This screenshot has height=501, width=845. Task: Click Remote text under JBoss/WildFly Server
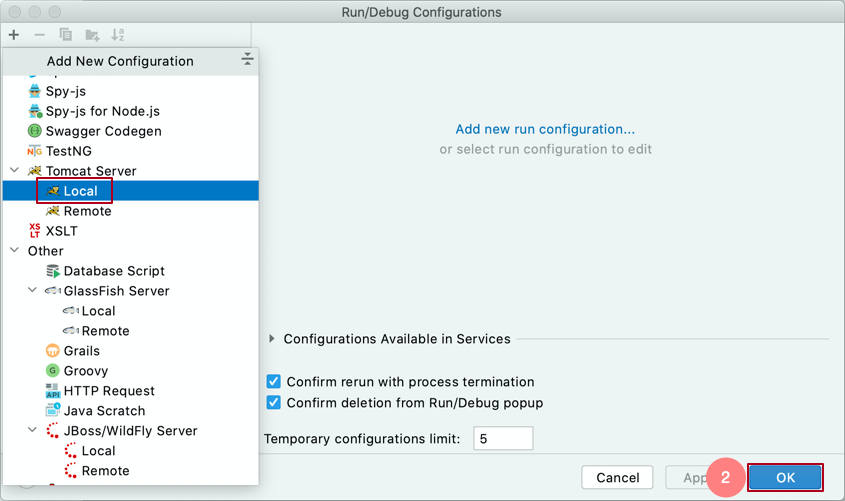pos(106,470)
